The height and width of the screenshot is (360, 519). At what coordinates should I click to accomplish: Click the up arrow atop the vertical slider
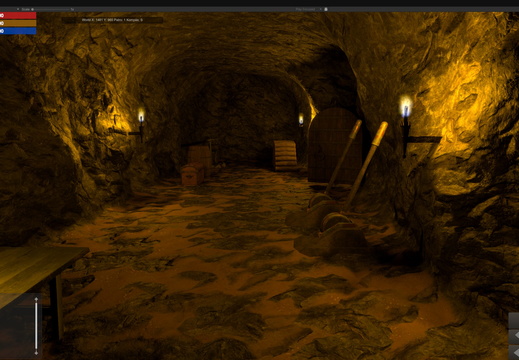[36, 300]
